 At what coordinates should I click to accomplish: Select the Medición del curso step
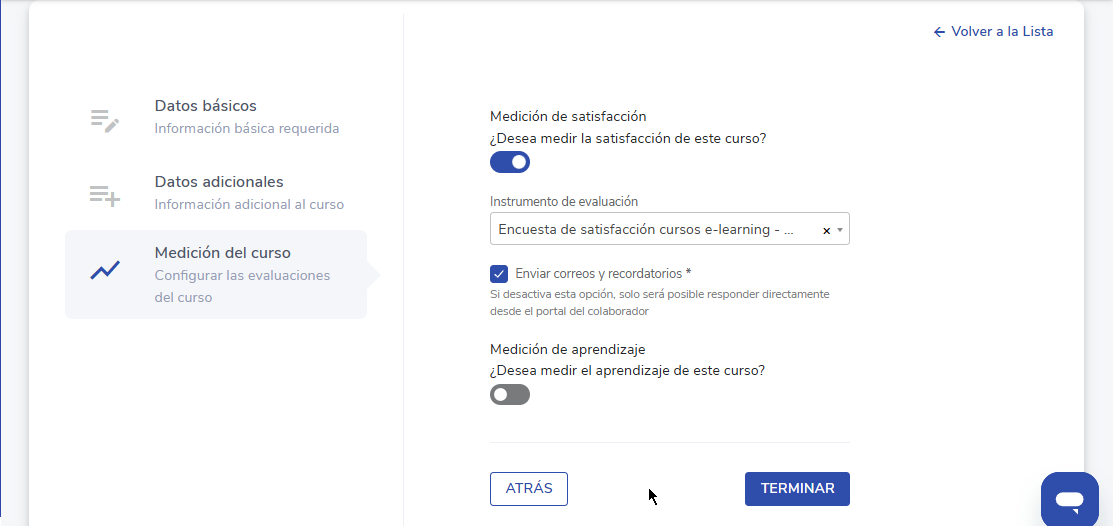pyautogui.click(x=222, y=253)
